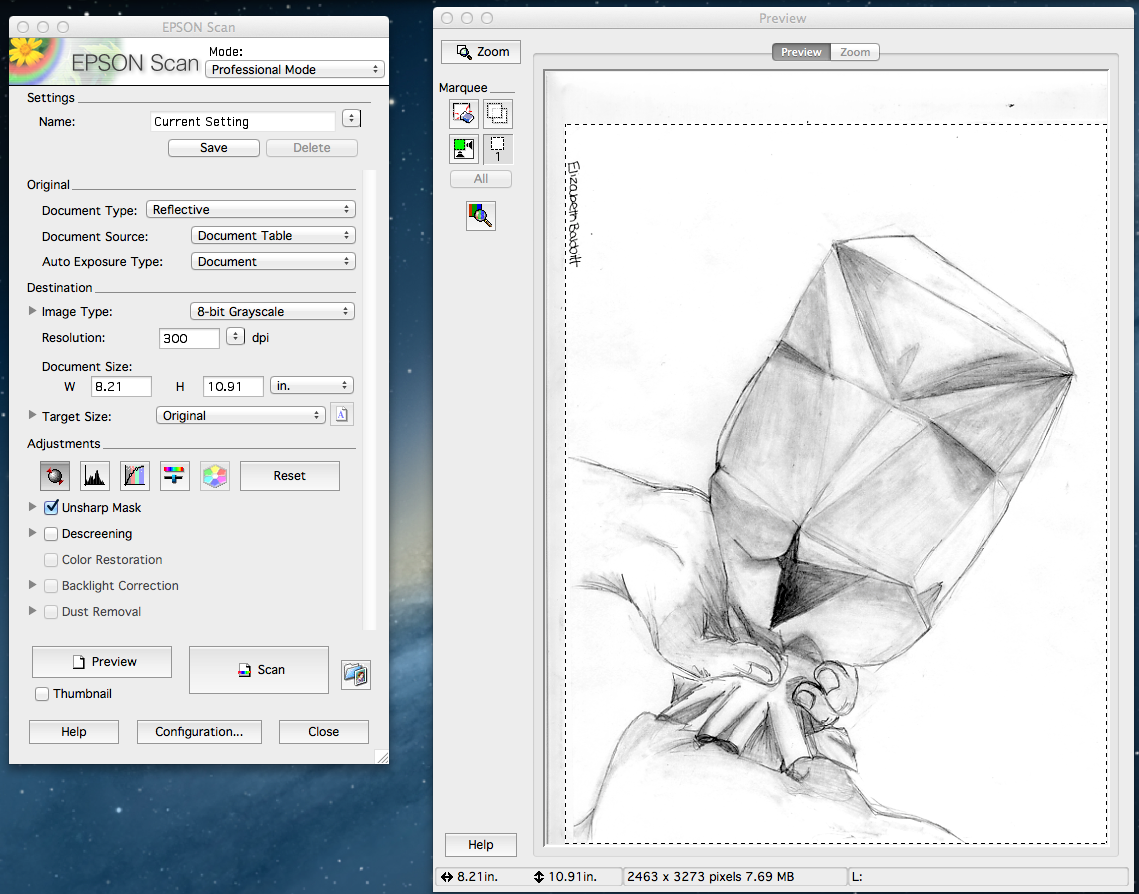Reset all adjustments
Image resolution: width=1139 pixels, height=894 pixels.
[289, 476]
